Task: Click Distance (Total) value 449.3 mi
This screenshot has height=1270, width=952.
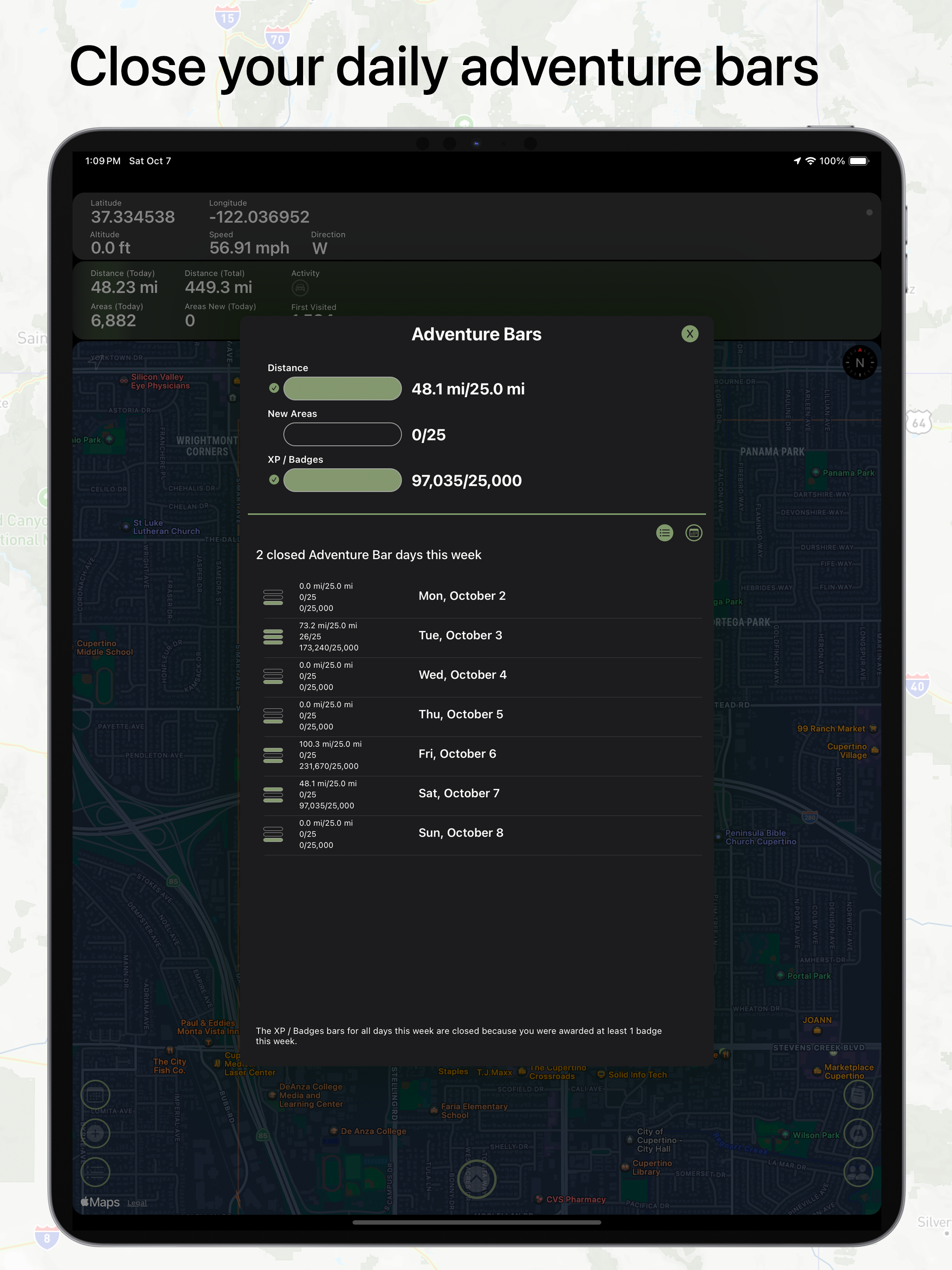Action: pyautogui.click(x=218, y=287)
